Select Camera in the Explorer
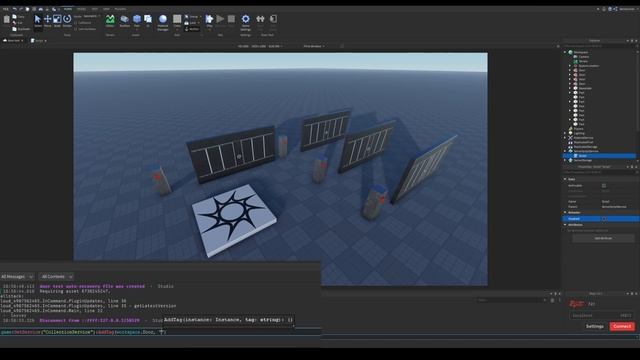Screen dimensions: 640x360 coord(583,57)
